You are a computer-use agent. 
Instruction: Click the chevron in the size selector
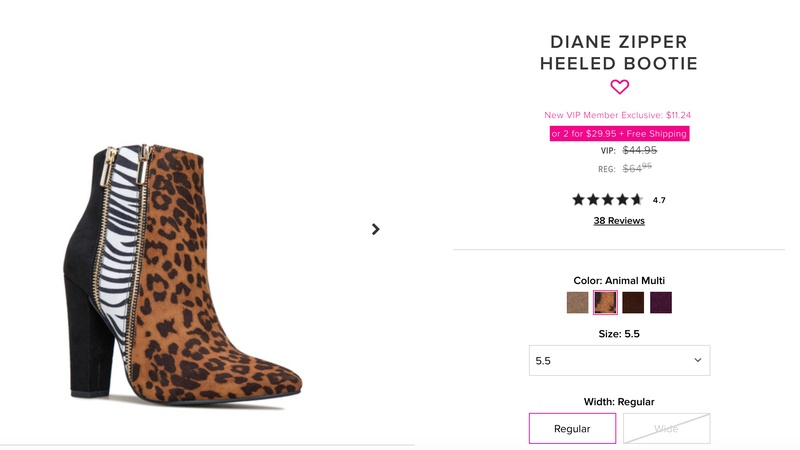697,360
